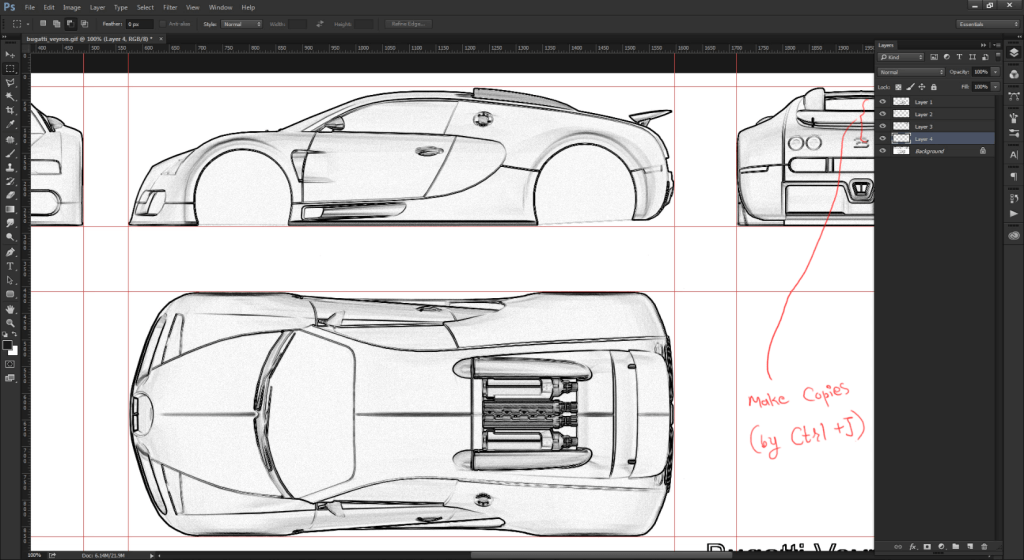Open the layer filter Kind dropdown
Viewport: 1024px width, 560px height.
901,57
